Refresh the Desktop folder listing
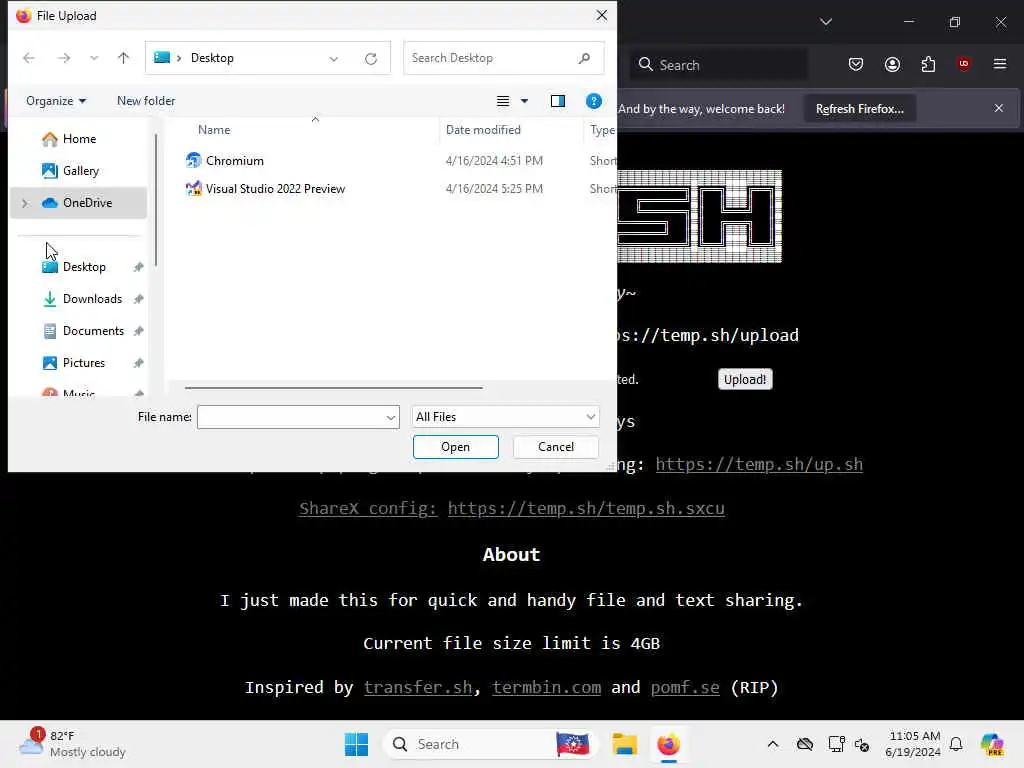1024x768 pixels. coord(371,59)
